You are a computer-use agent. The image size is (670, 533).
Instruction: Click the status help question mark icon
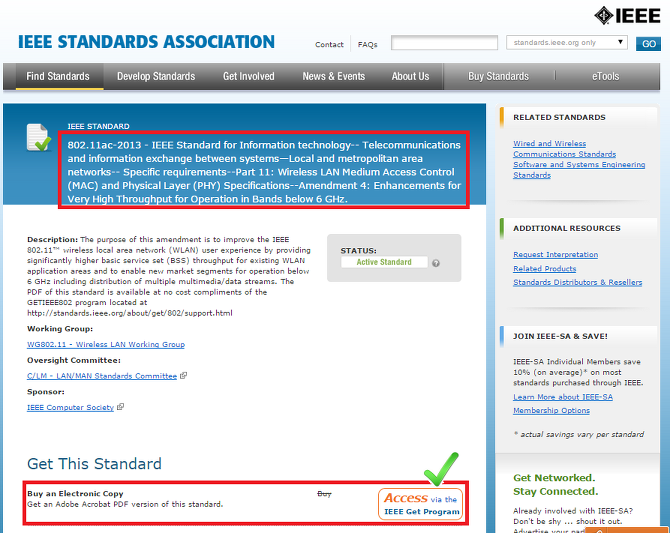click(x=436, y=263)
